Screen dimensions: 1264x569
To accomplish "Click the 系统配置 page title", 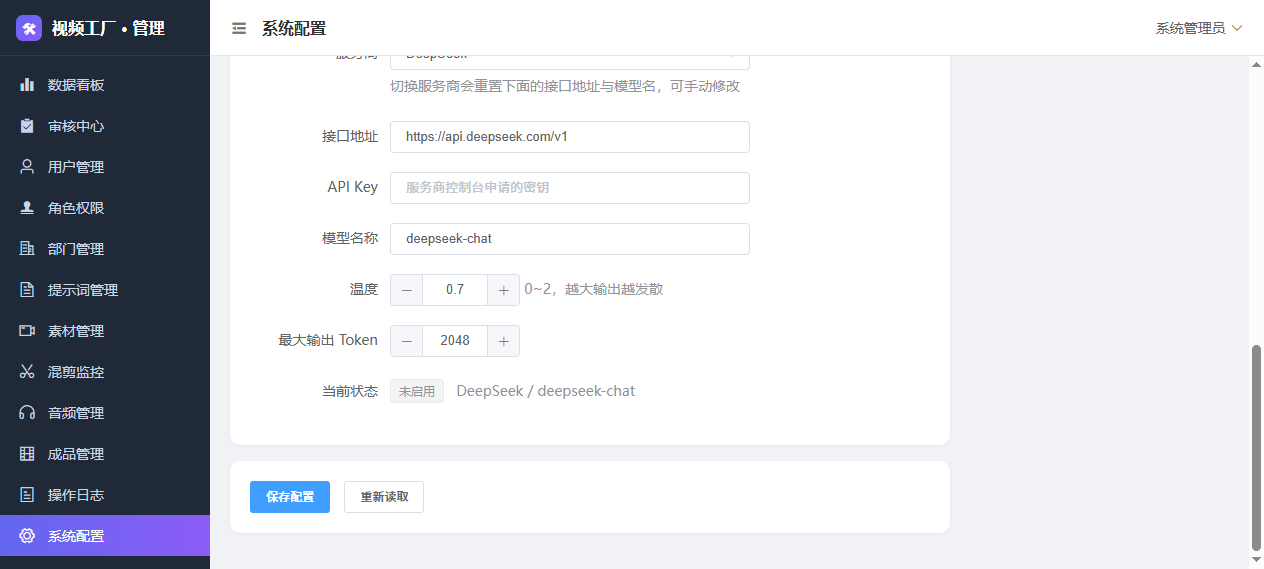I will [294, 29].
